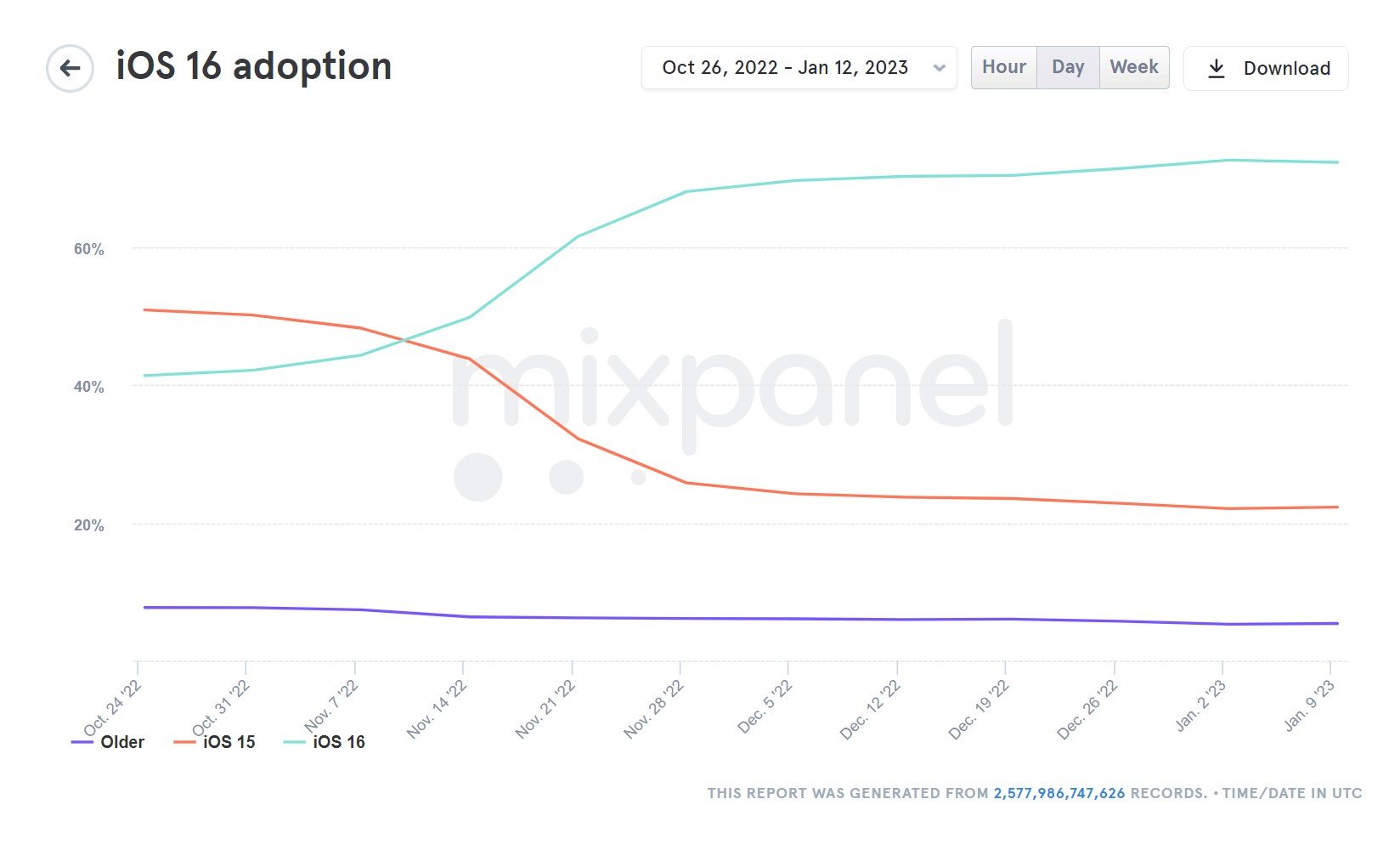Expand the Oct 26 - Jan 12 picker chevron
The width and height of the screenshot is (1400, 850).
[x=938, y=67]
